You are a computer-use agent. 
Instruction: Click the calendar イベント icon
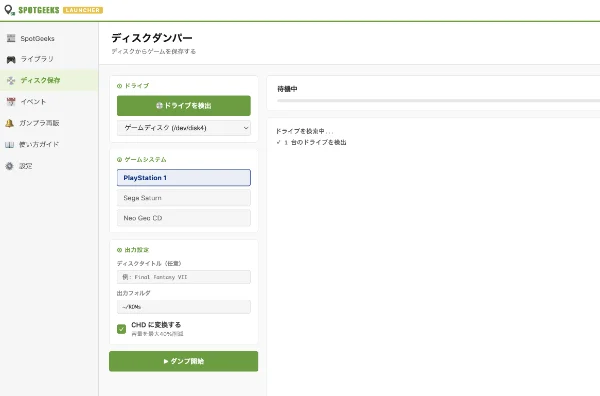tap(11, 101)
